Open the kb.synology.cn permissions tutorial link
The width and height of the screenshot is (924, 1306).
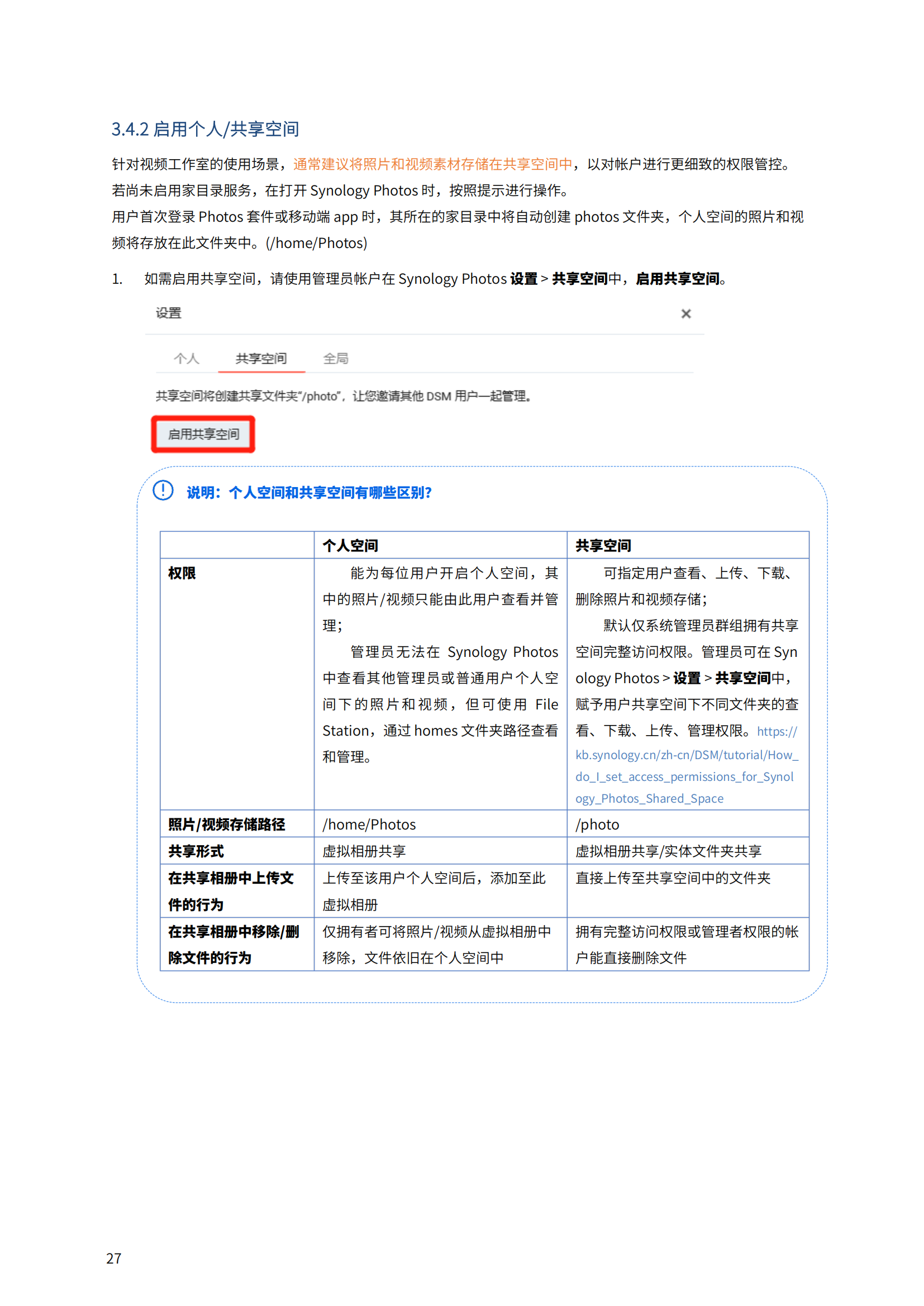(x=687, y=765)
